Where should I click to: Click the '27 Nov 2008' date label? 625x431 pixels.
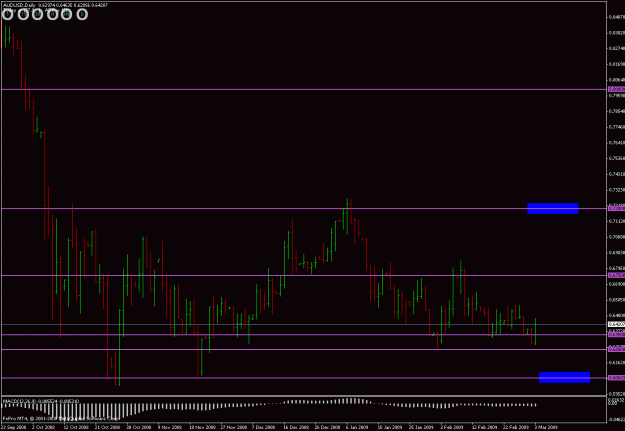(x=233, y=427)
